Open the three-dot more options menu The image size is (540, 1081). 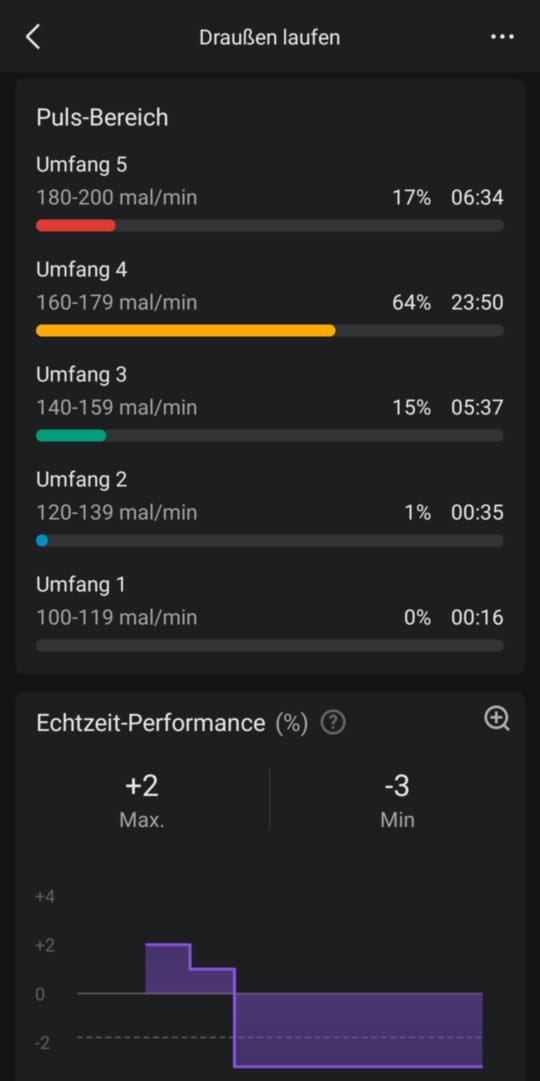click(x=501, y=37)
